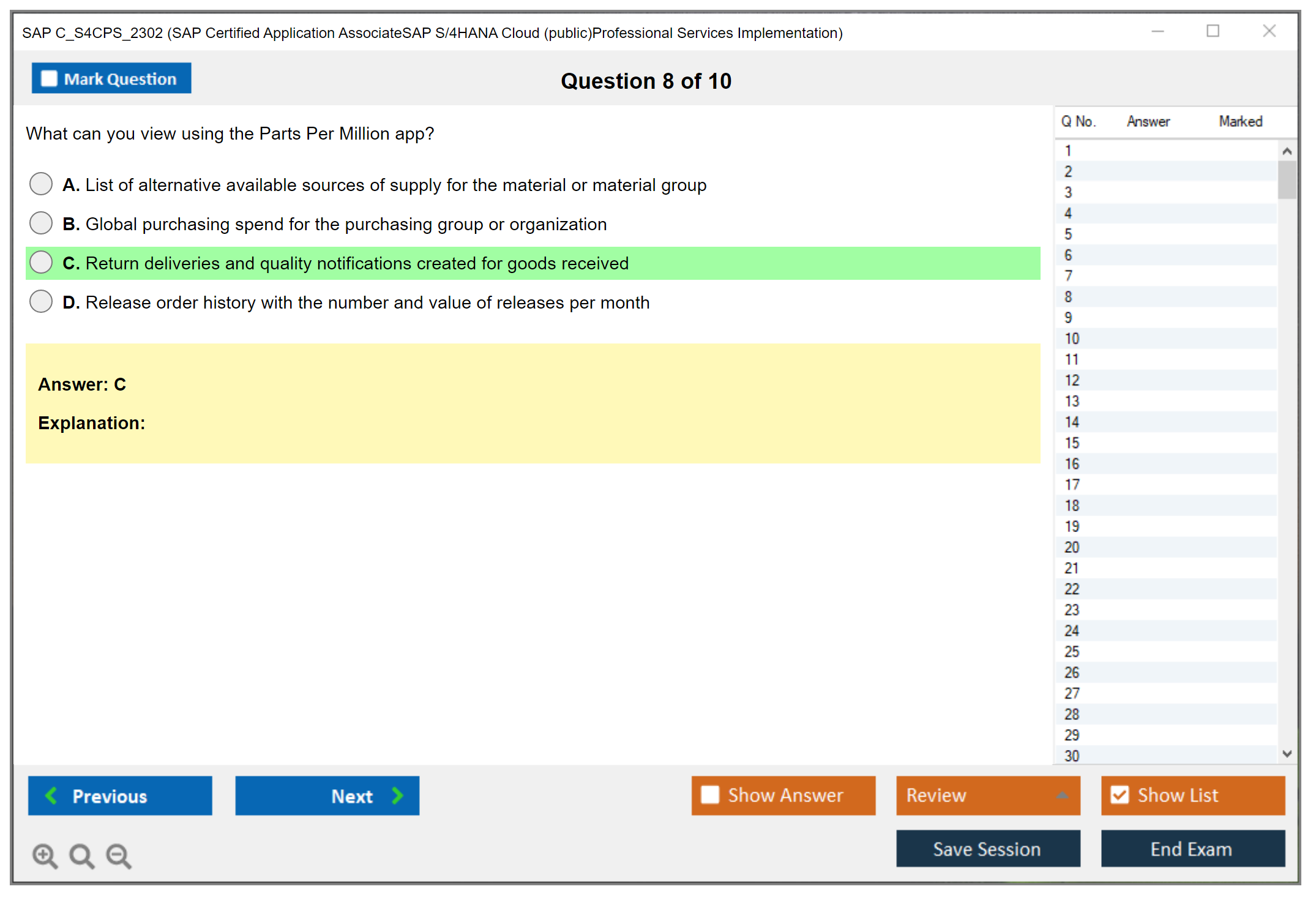
Task: Click the green left arrow on Previous
Action: click(51, 795)
